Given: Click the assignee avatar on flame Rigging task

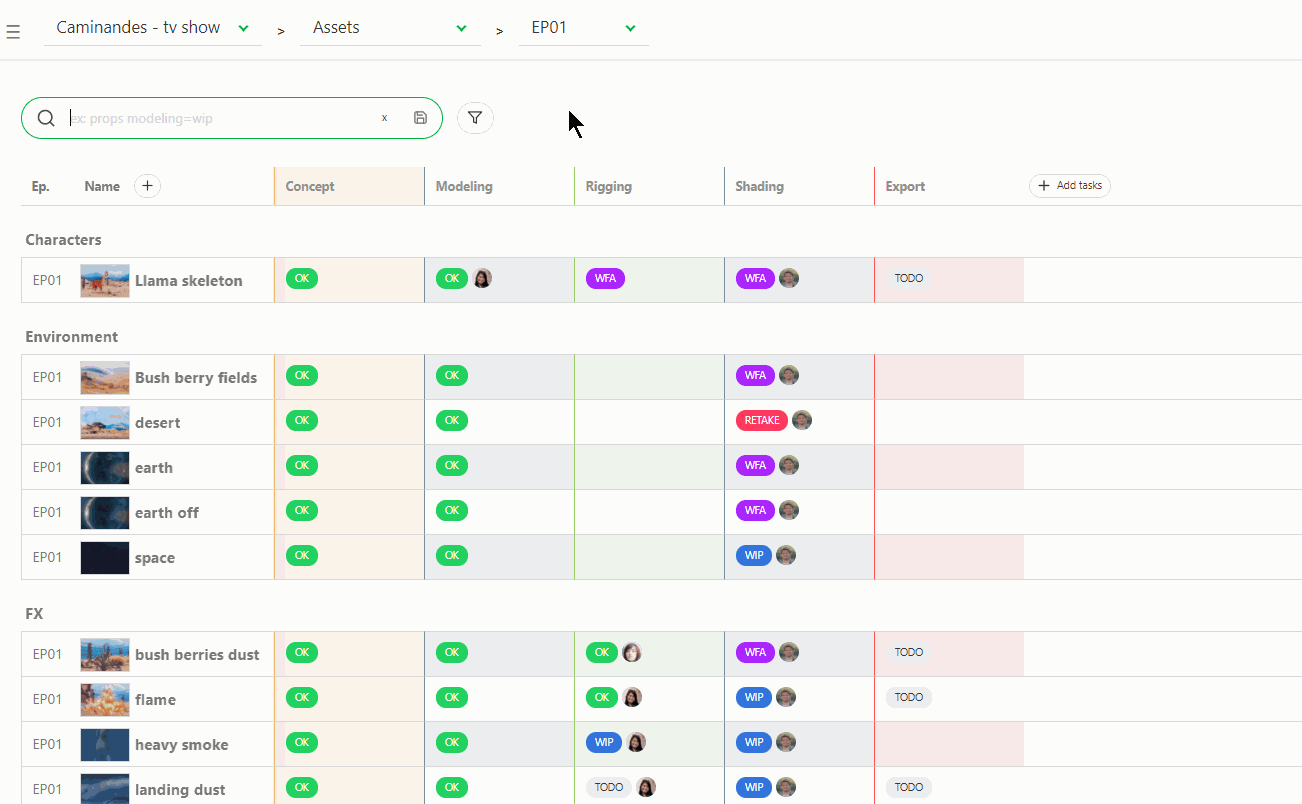Looking at the screenshot, I should 632,697.
